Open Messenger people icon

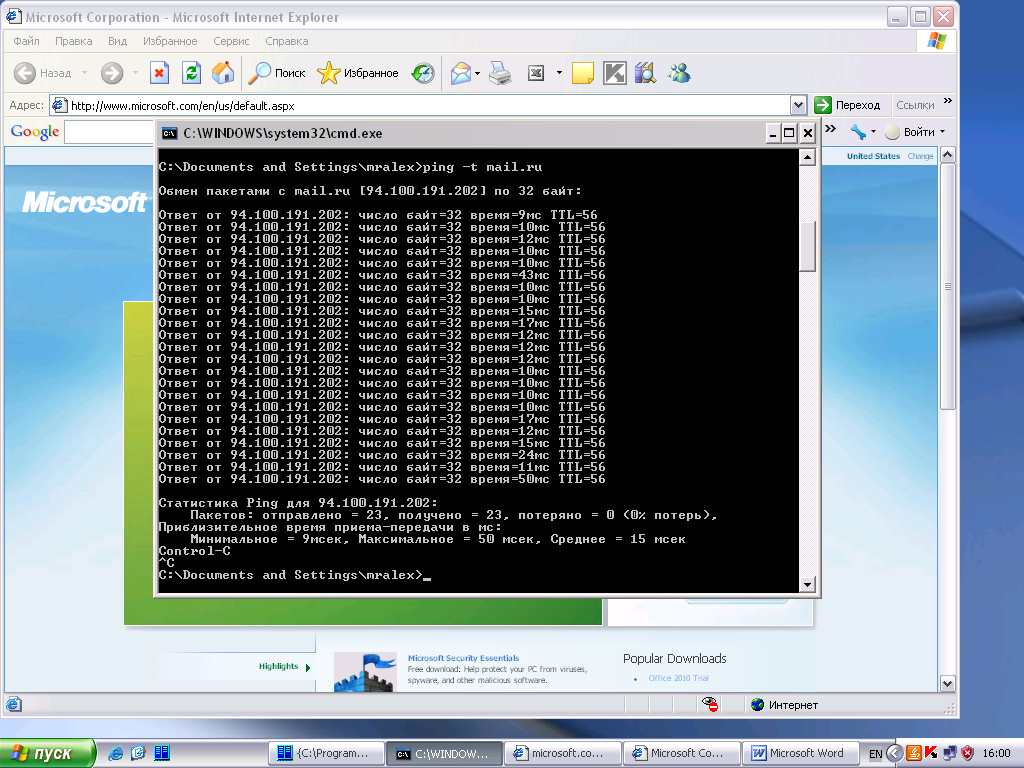click(679, 73)
